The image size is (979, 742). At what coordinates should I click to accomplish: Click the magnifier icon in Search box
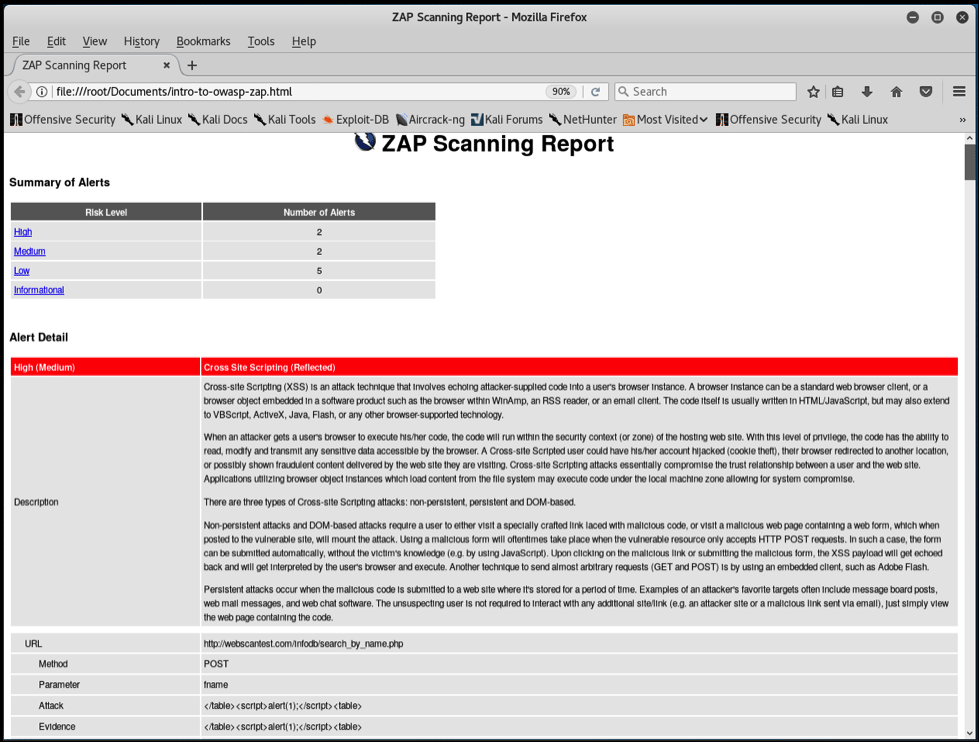click(623, 92)
